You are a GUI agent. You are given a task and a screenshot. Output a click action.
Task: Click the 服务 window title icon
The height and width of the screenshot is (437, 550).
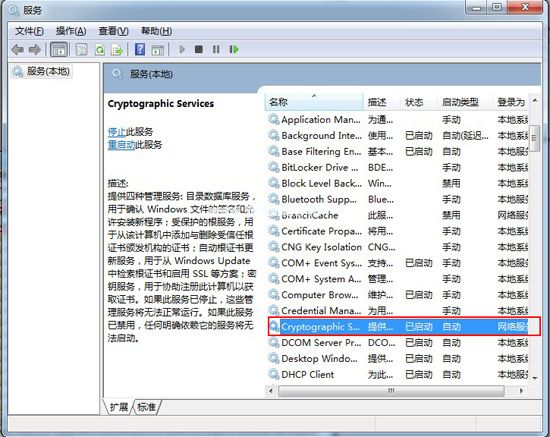pyautogui.click(x=14, y=10)
